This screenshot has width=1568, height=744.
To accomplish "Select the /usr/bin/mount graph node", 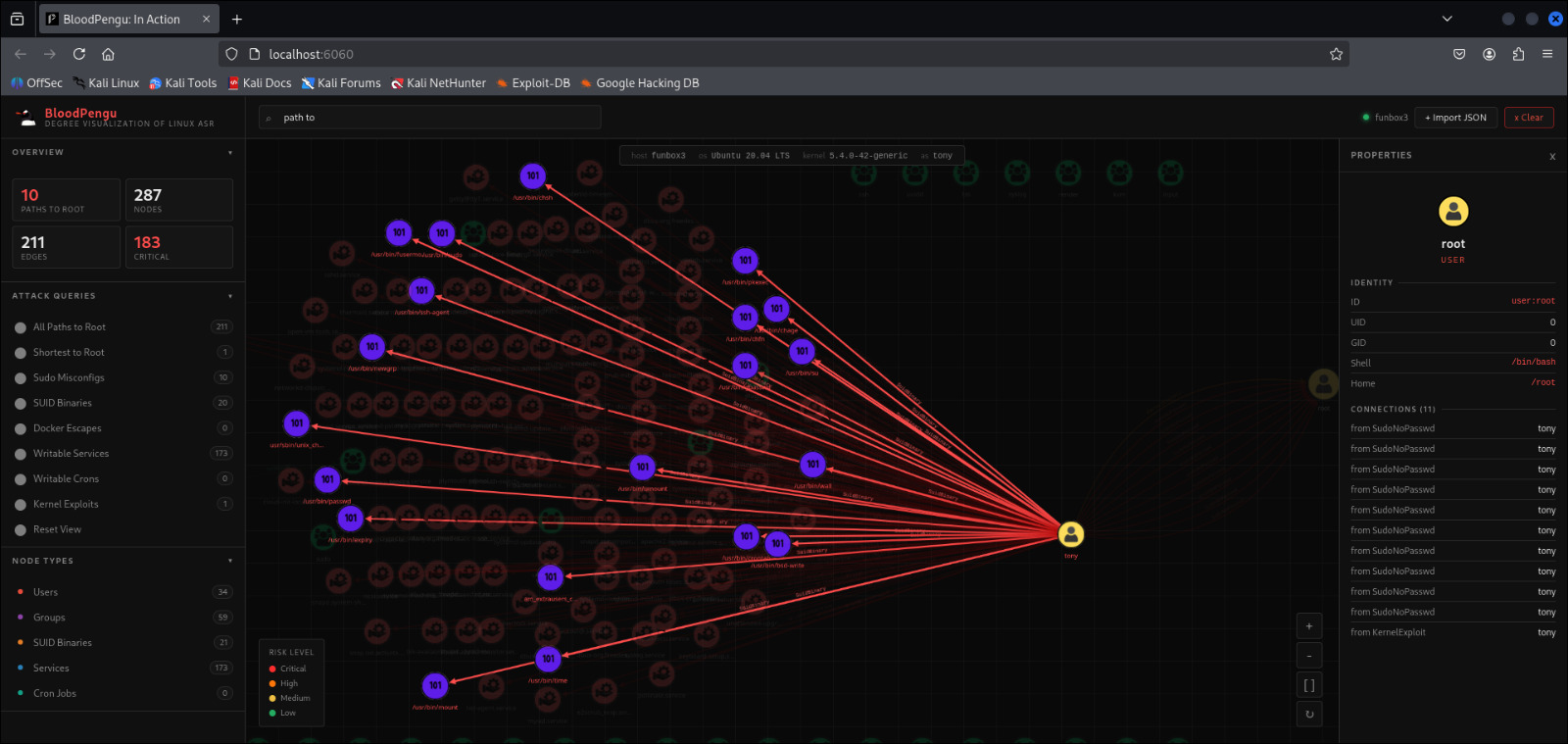I will 435,685.
